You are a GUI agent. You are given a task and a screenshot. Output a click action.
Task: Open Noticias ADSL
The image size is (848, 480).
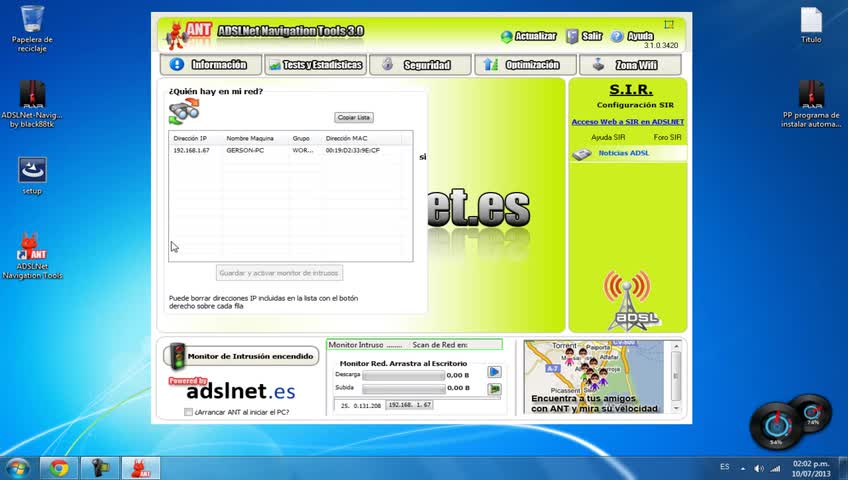[624, 153]
